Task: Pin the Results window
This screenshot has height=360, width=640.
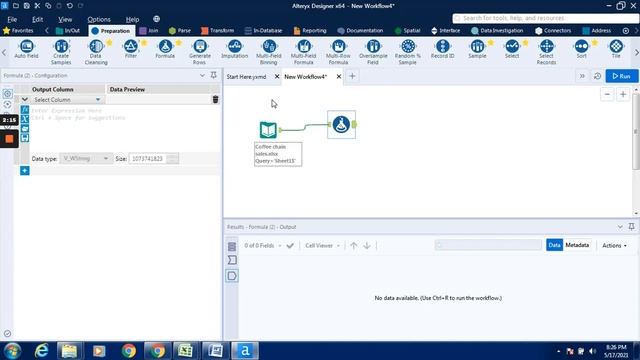Action: coord(631,227)
